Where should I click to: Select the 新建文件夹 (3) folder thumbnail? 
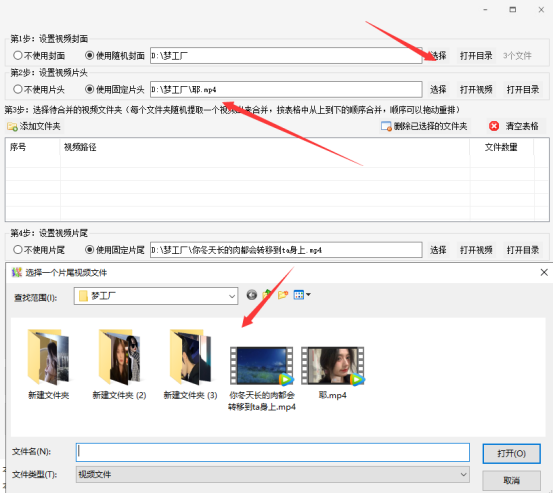191,357
